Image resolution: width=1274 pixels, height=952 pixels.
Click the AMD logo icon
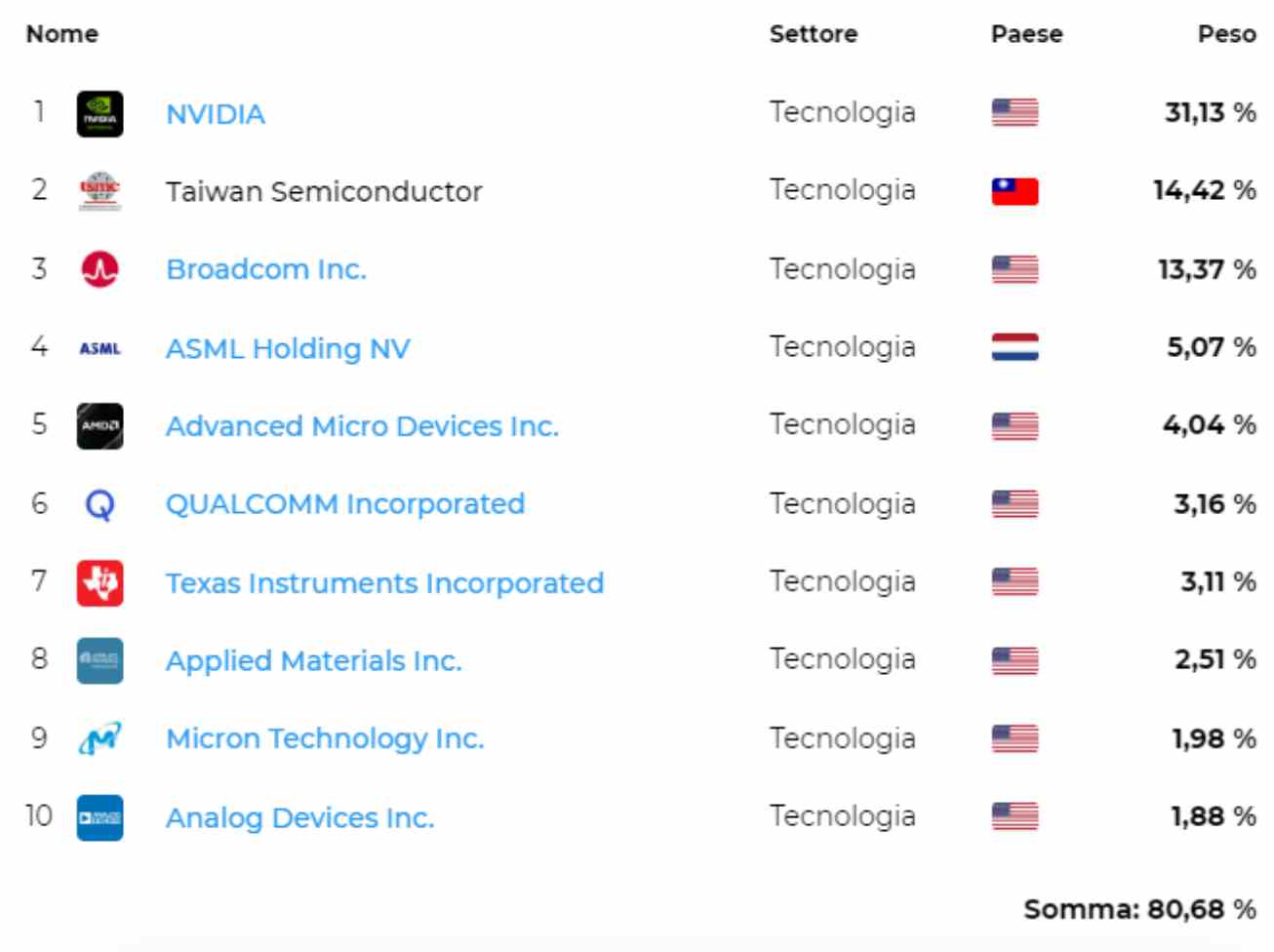click(x=100, y=426)
